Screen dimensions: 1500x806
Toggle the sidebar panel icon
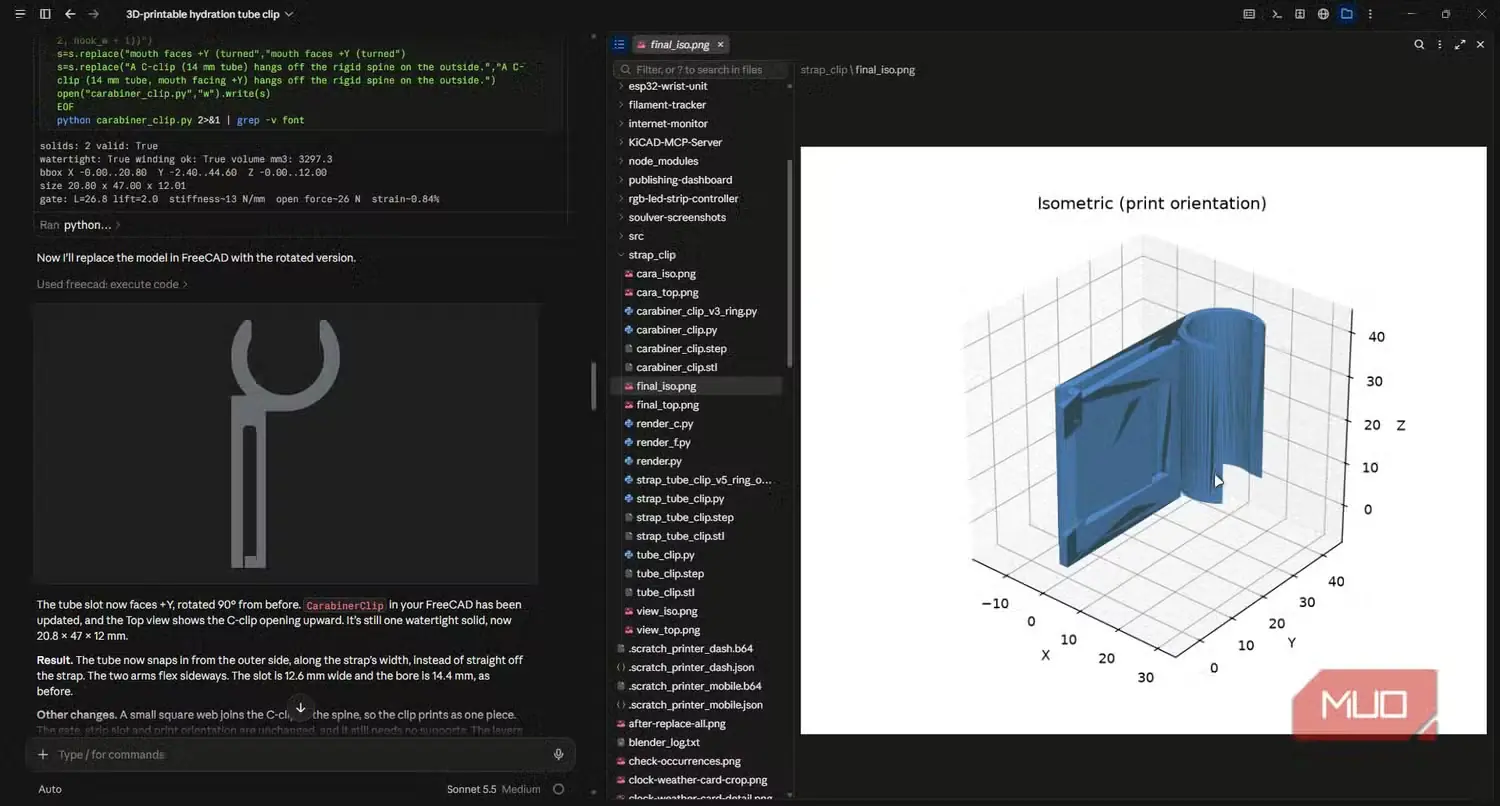(x=45, y=14)
